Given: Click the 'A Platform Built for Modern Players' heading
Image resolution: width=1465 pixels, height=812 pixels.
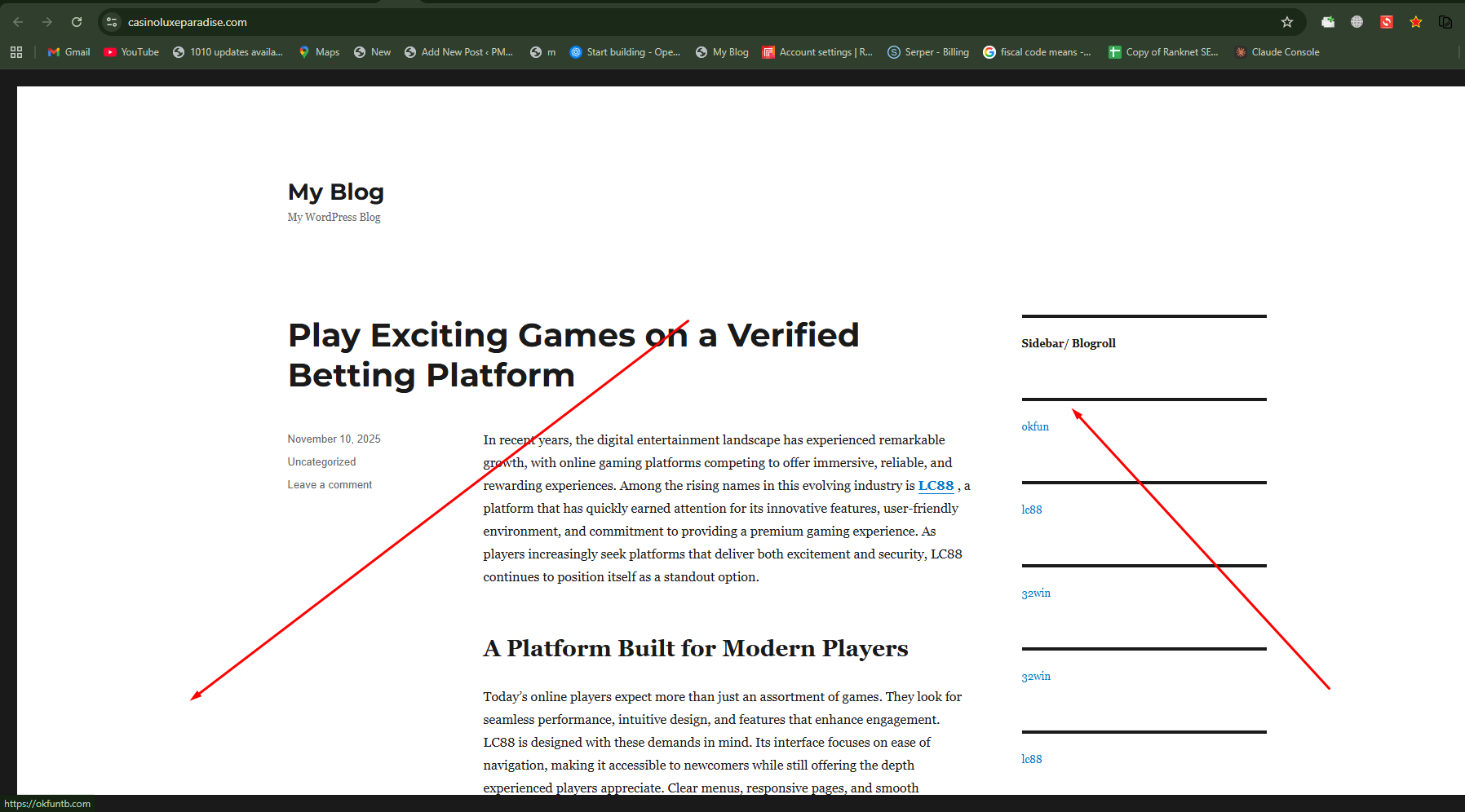Looking at the screenshot, I should pos(696,648).
